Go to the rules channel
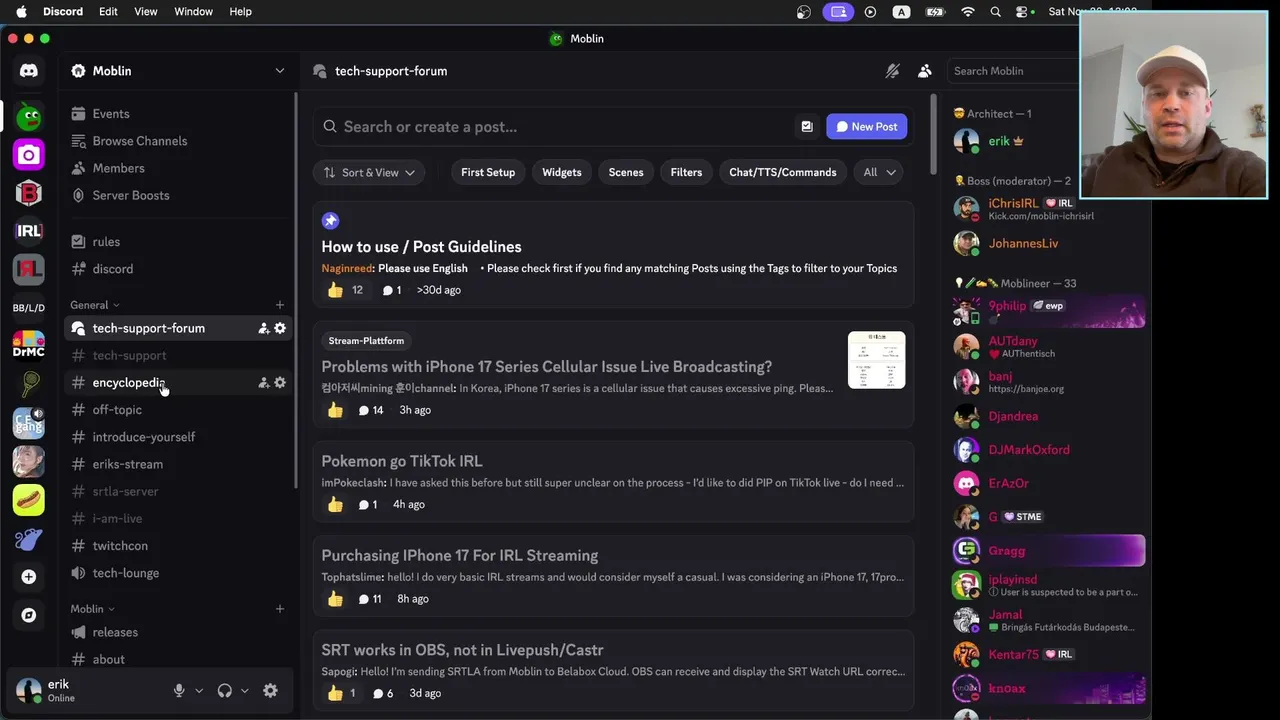This screenshot has width=1280, height=720. (x=177, y=242)
